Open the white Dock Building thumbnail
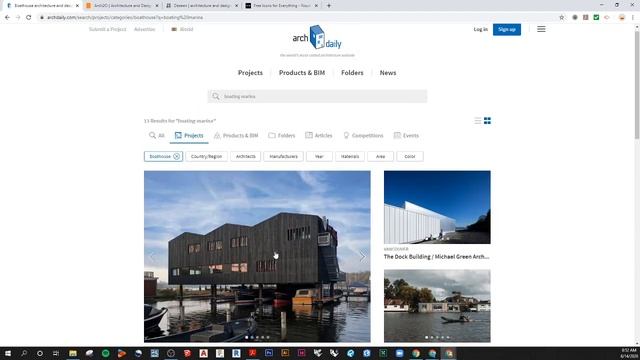This screenshot has height=360, width=640. (437, 207)
